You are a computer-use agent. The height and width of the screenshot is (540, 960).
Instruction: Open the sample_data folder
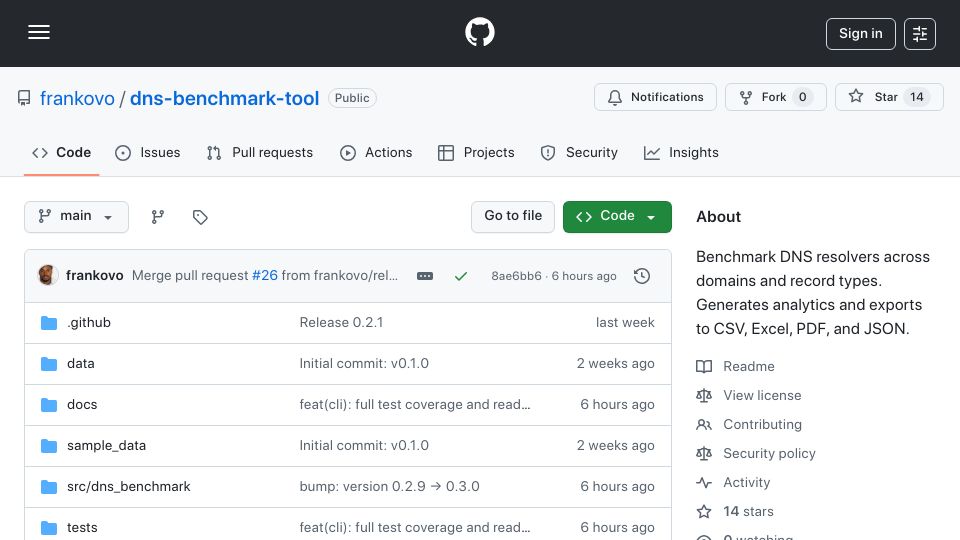tap(107, 446)
